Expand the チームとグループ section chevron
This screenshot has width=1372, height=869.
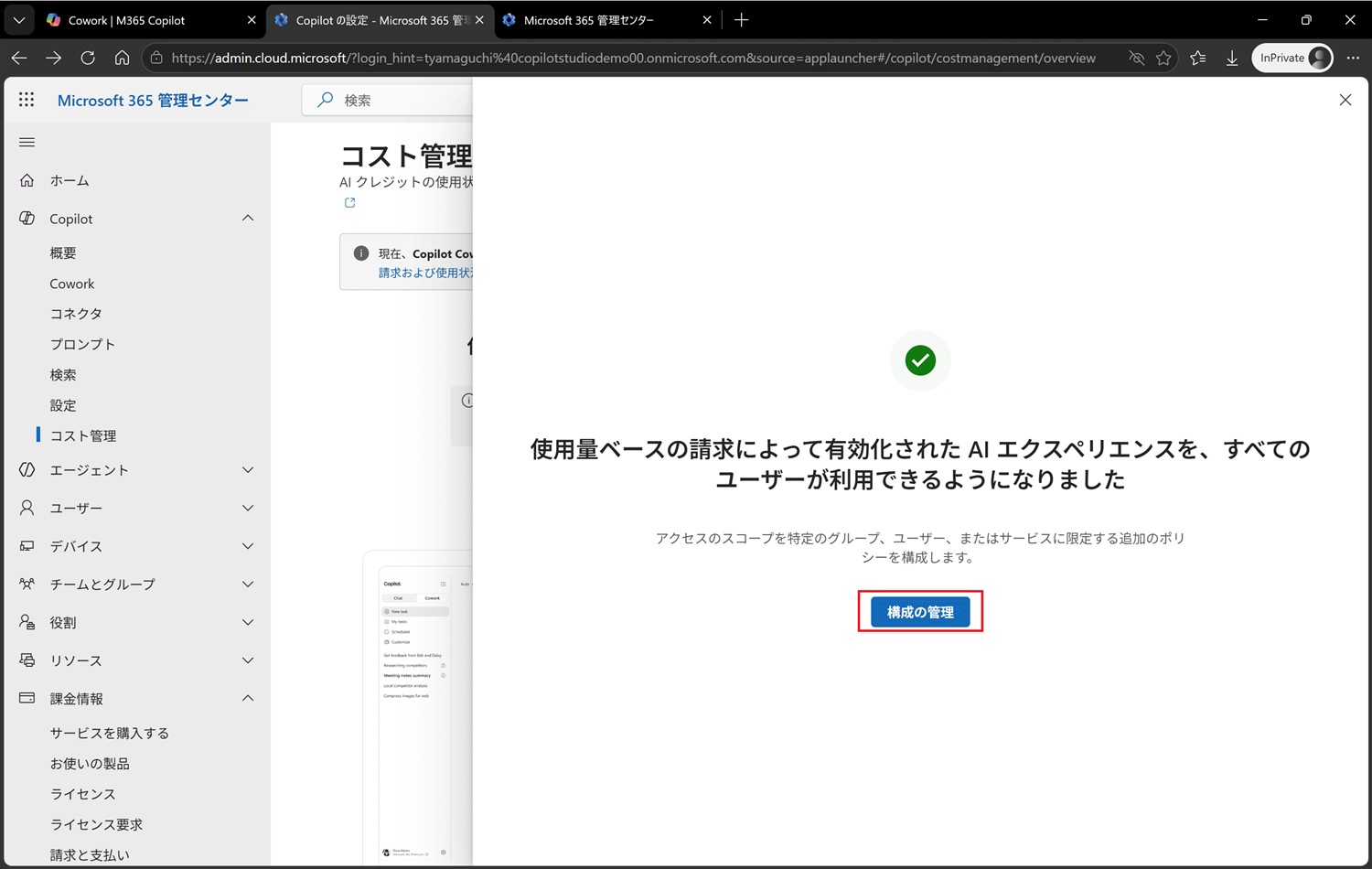248,584
